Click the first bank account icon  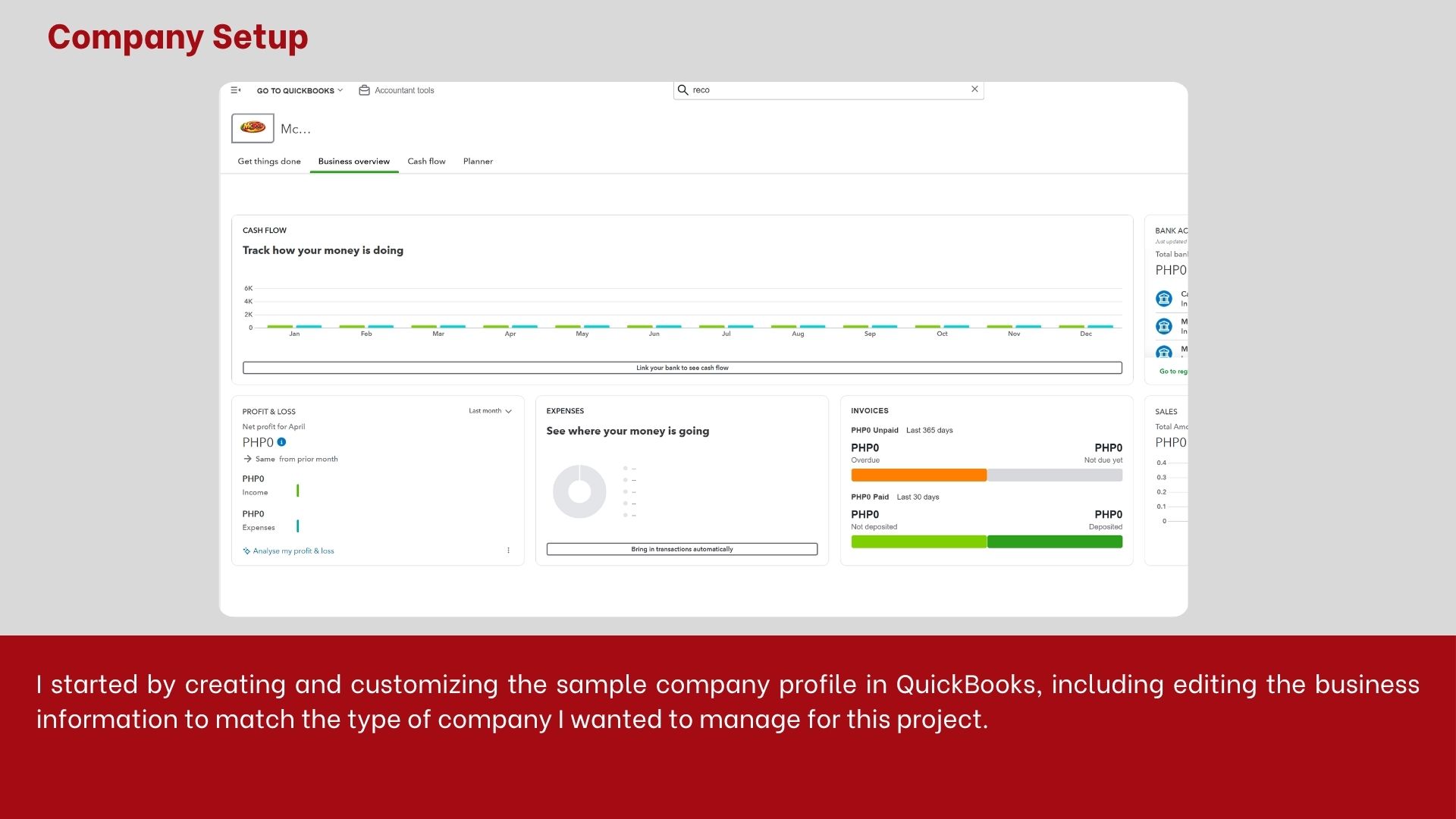pyautogui.click(x=1163, y=299)
